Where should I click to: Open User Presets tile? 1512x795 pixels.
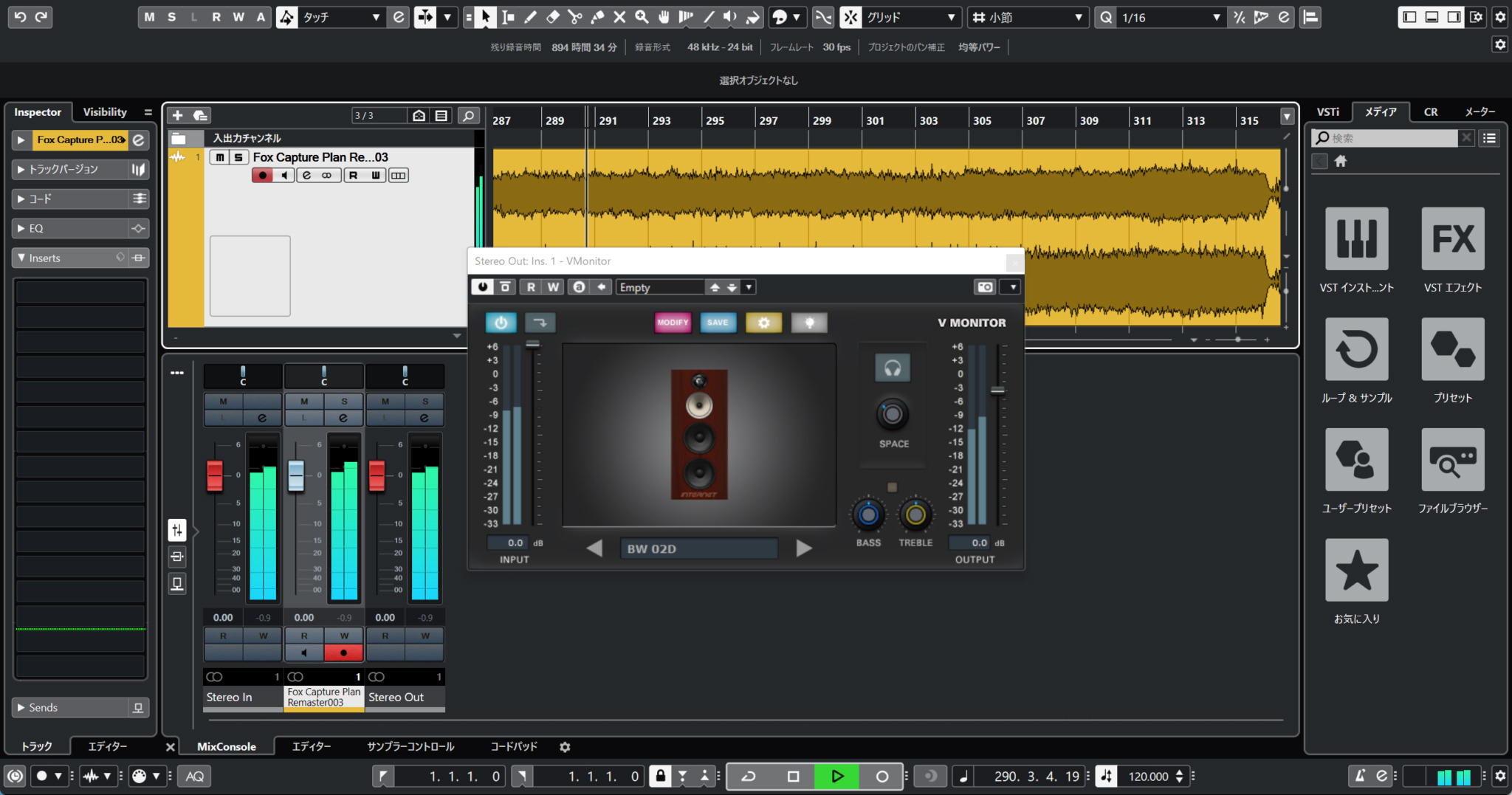coord(1356,459)
